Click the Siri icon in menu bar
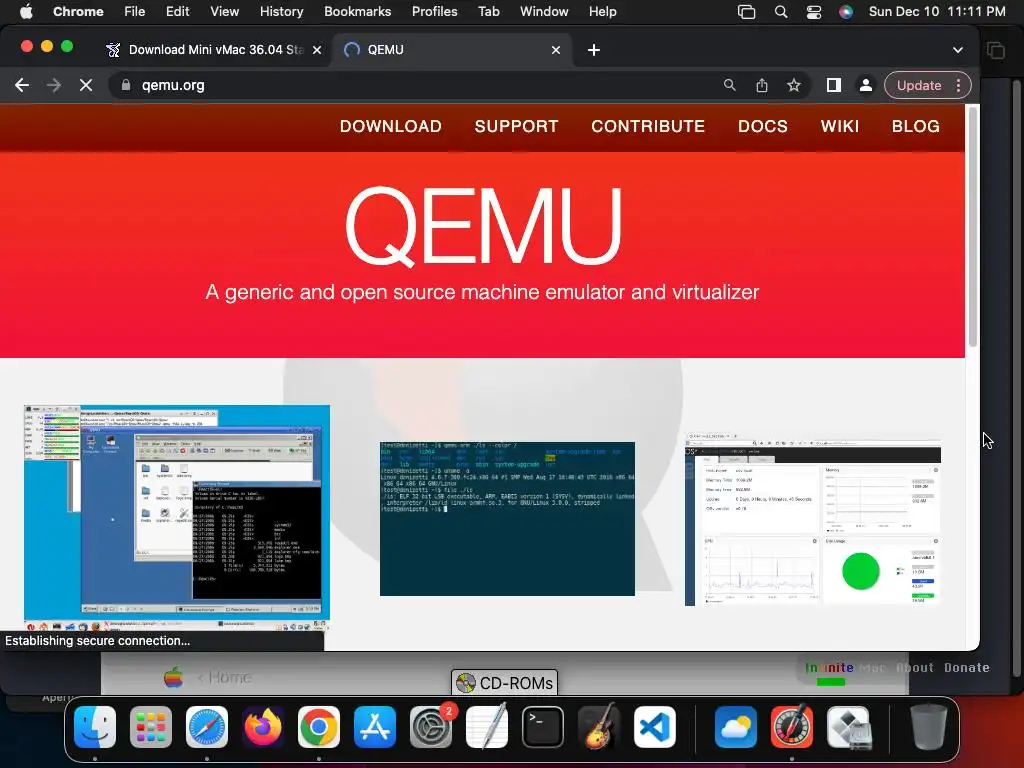This screenshot has height=768, width=1024. click(846, 12)
